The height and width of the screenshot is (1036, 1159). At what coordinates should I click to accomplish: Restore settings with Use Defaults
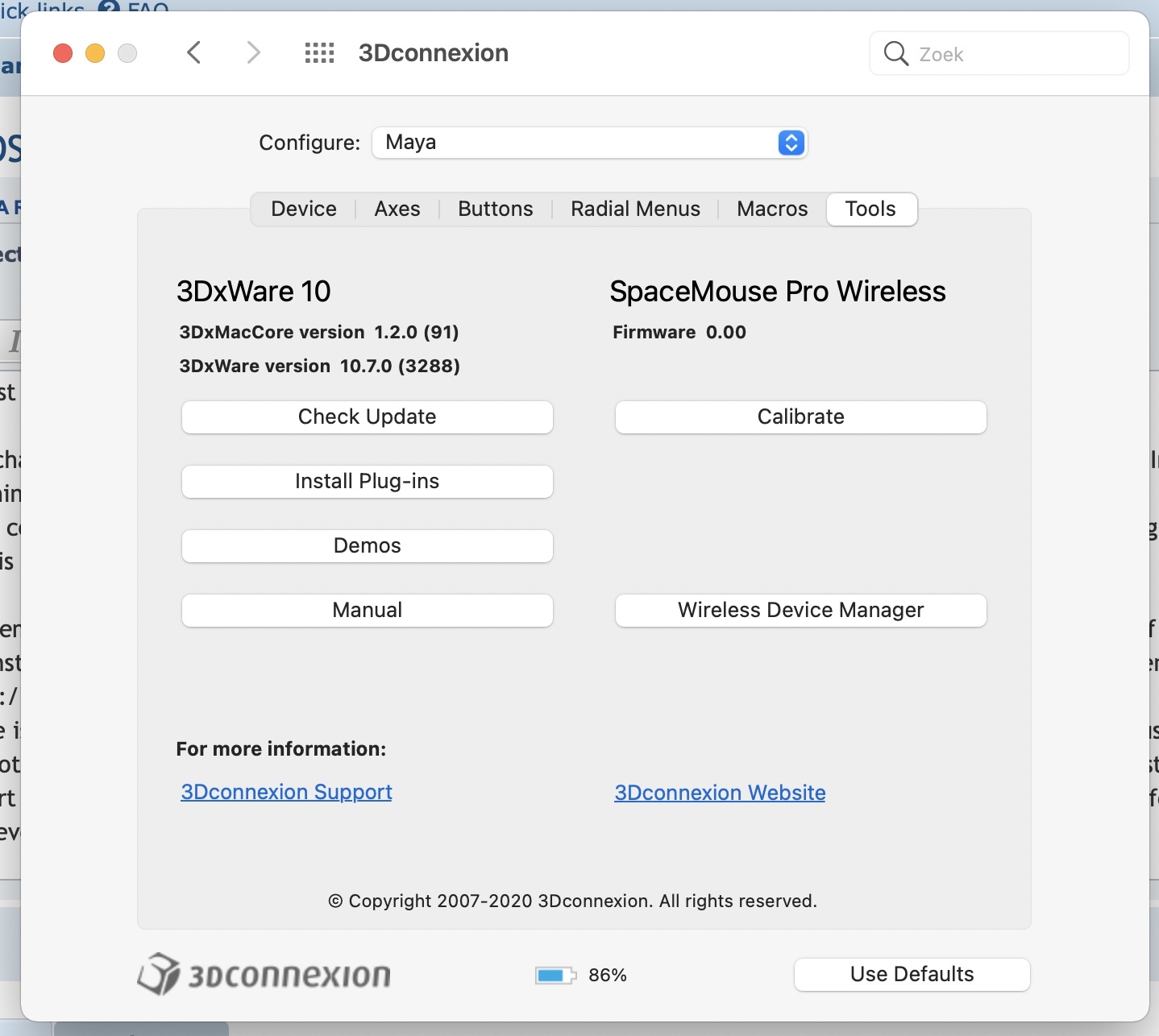point(912,975)
